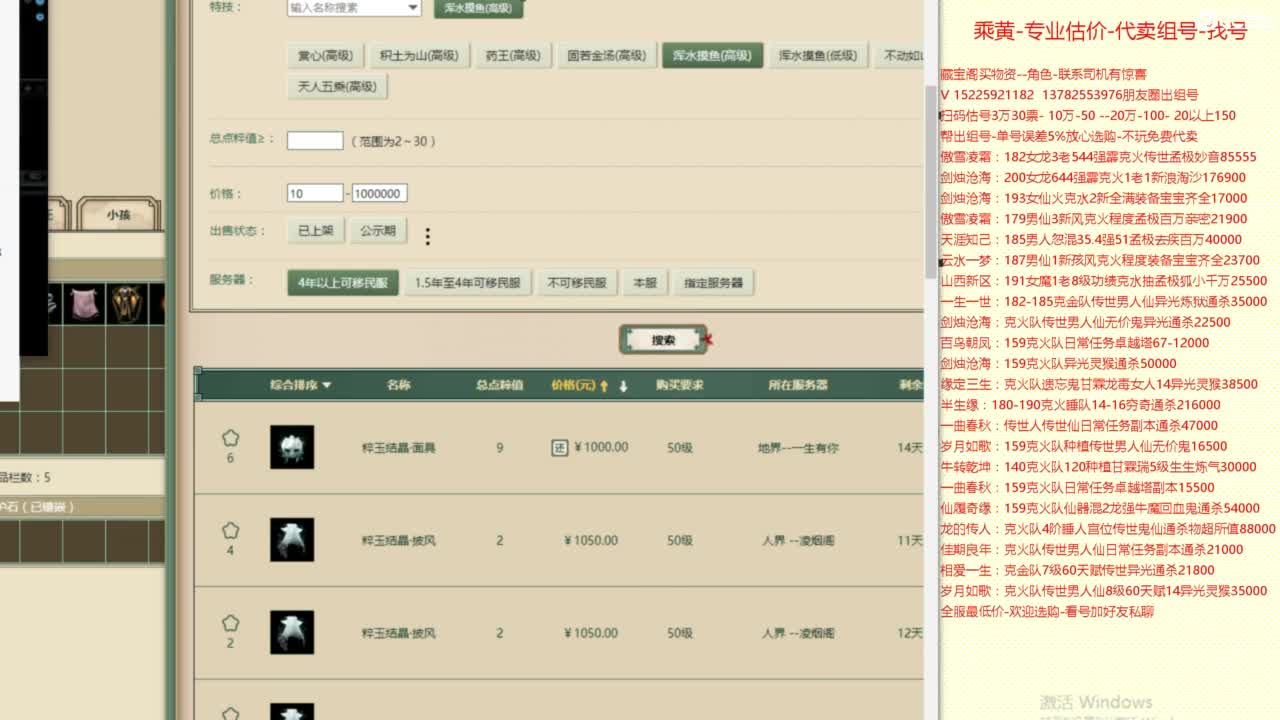
Task: Select the 1.5年至4年可移民服 server filter
Action: pos(468,283)
